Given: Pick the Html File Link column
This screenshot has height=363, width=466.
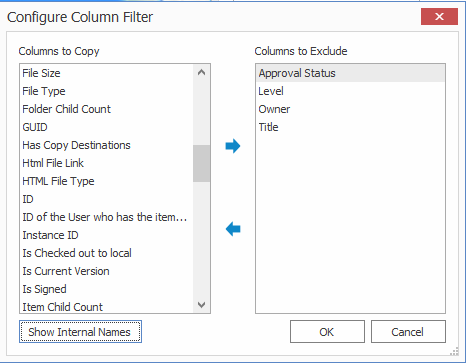Looking at the screenshot, I should (106, 163).
